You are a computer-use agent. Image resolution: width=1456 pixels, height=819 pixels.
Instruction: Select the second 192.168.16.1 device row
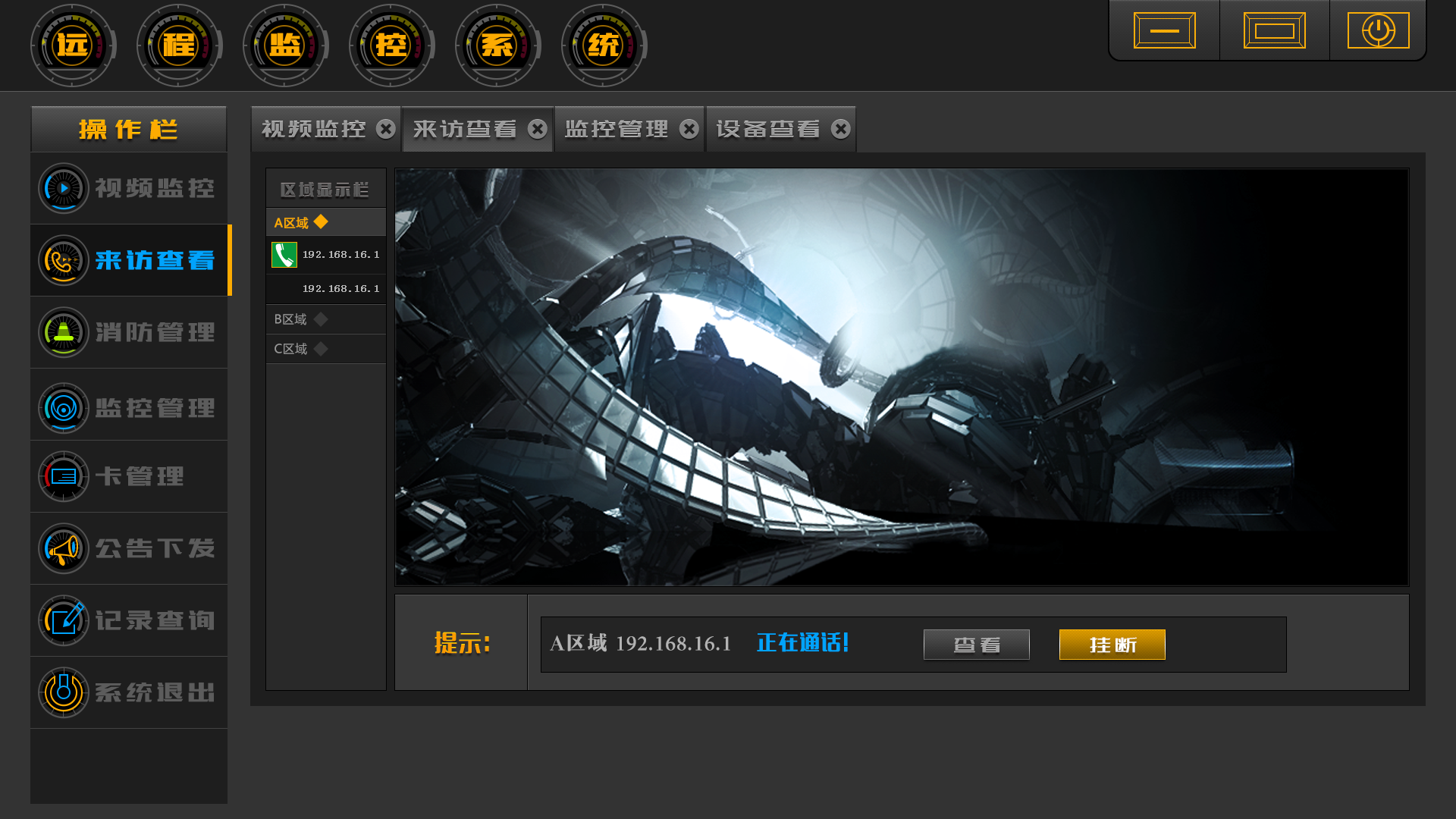tap(326, 289)
